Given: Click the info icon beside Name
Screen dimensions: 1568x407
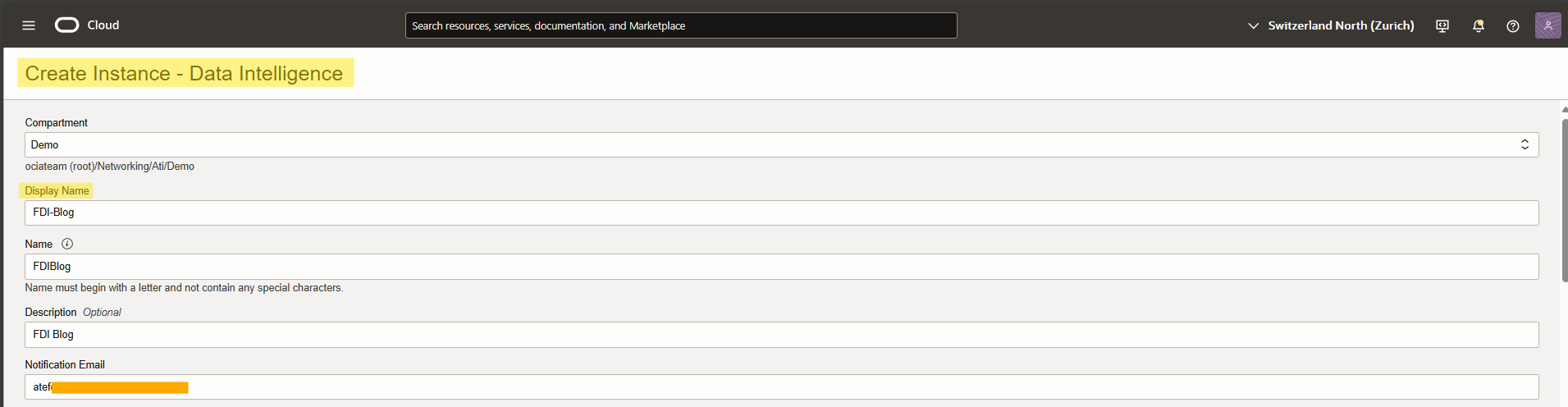Looking at the screenshot, I should pos(67,244).
